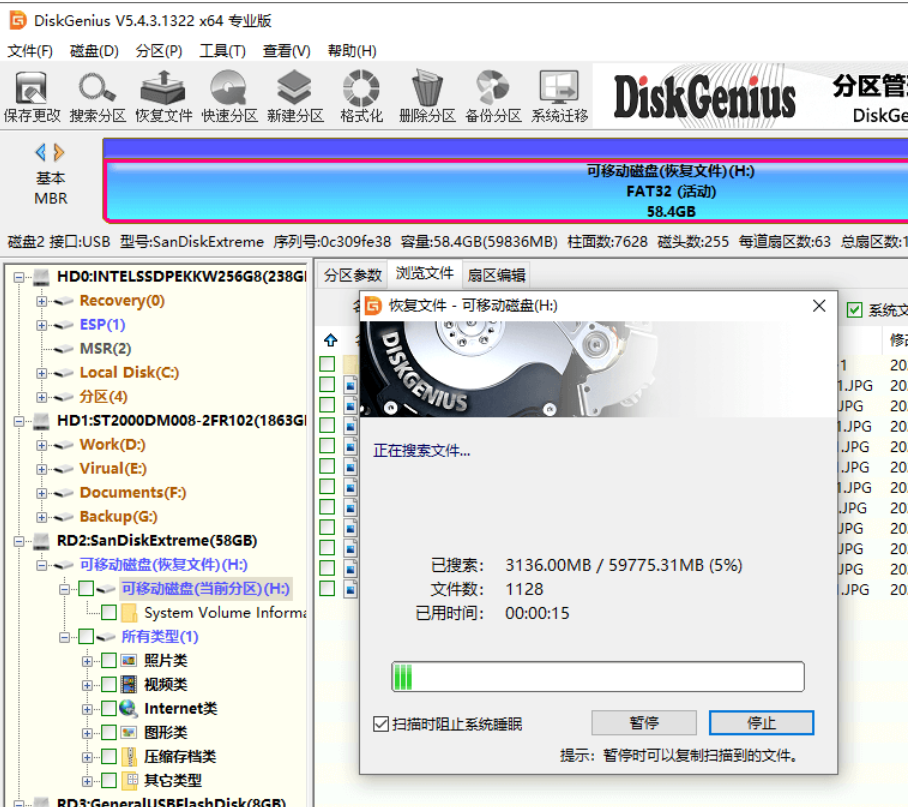Viewport: 908px width, 807px height.
Task: Switch to the 分区参数 tab
Action: click(x=353, y=275)
